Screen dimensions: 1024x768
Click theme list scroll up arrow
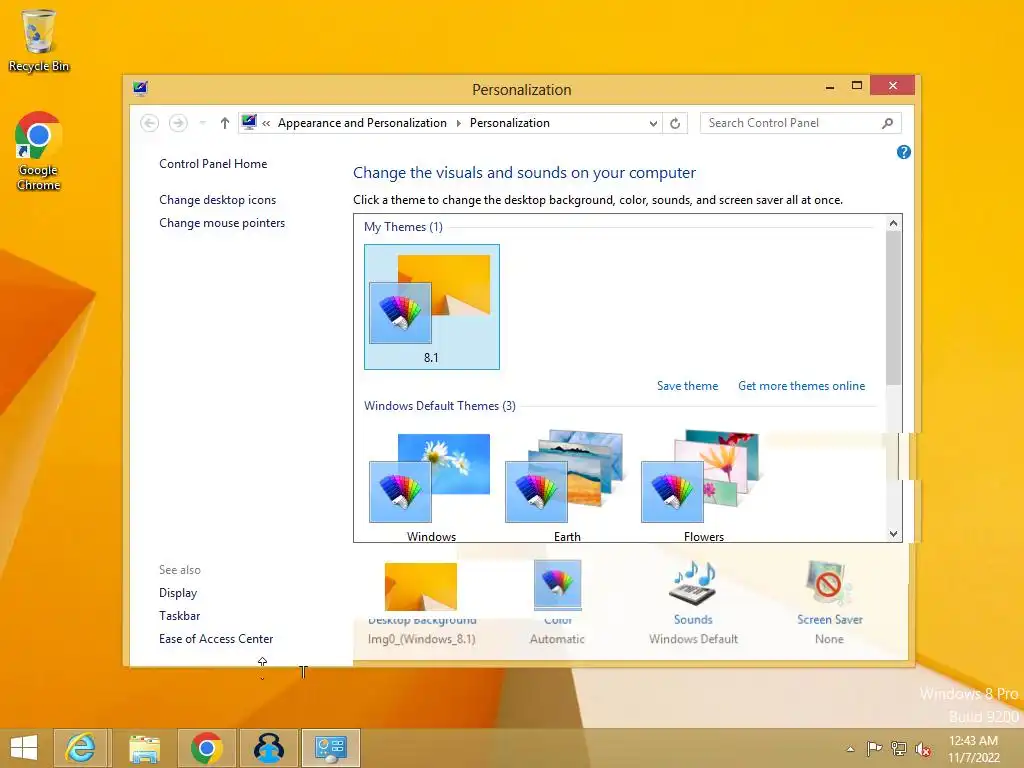point(893,223)
